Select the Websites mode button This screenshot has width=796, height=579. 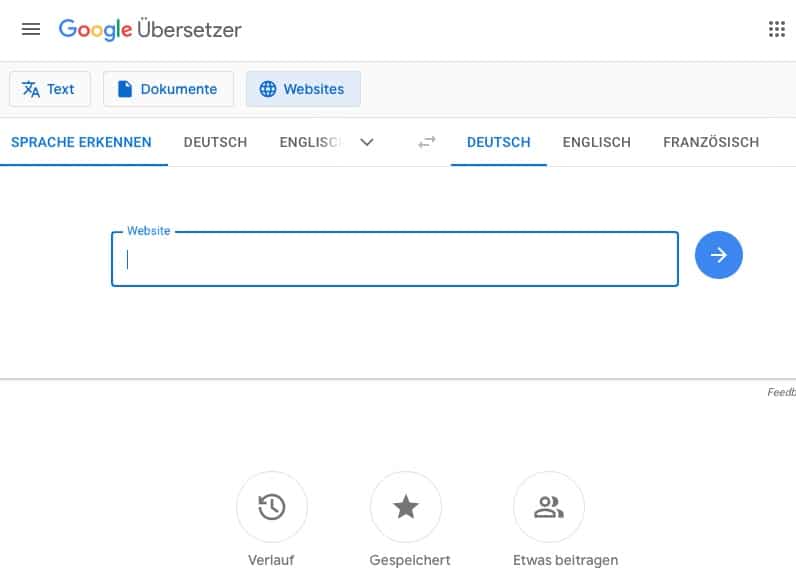coord(303,89)
